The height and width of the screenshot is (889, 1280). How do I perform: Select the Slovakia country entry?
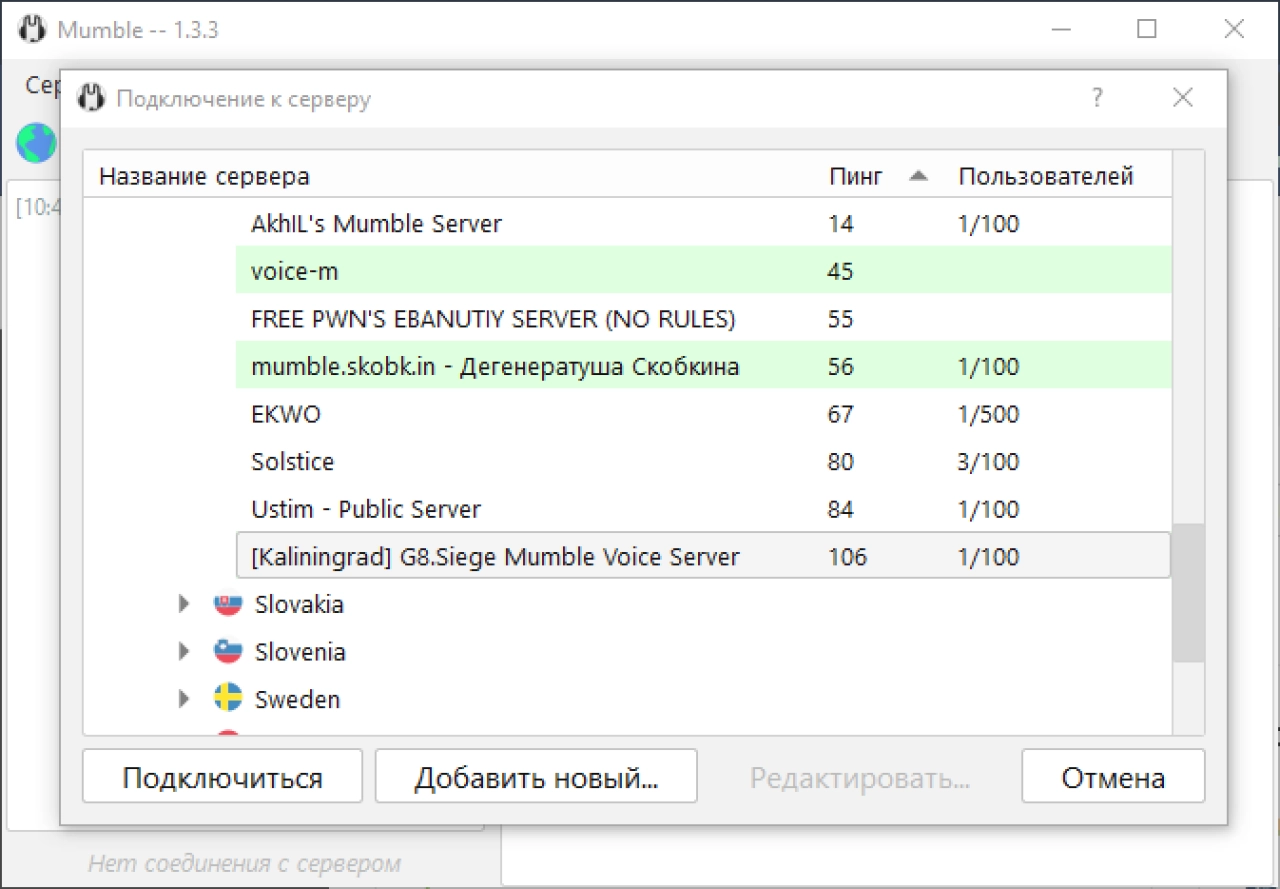coord(299,604)
